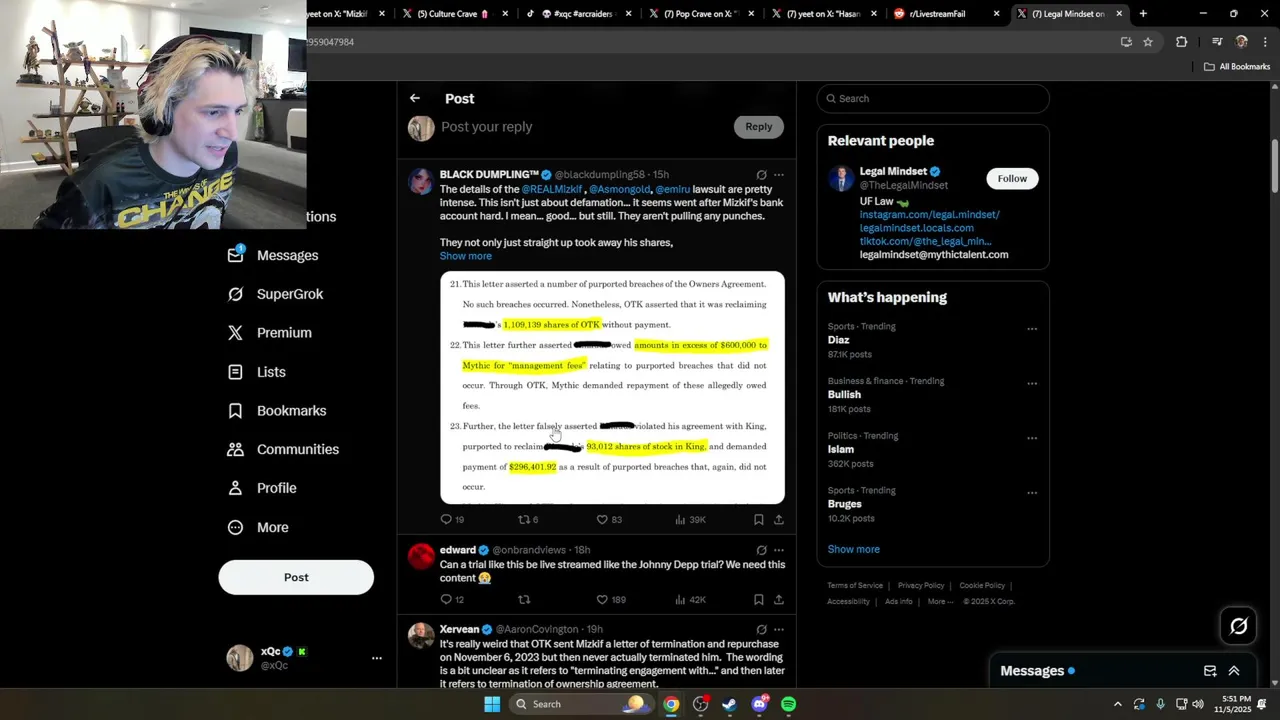This screenshot has width=1280, height=720.
Task: Open Communities in the sidebar
Action: [283, 449]
